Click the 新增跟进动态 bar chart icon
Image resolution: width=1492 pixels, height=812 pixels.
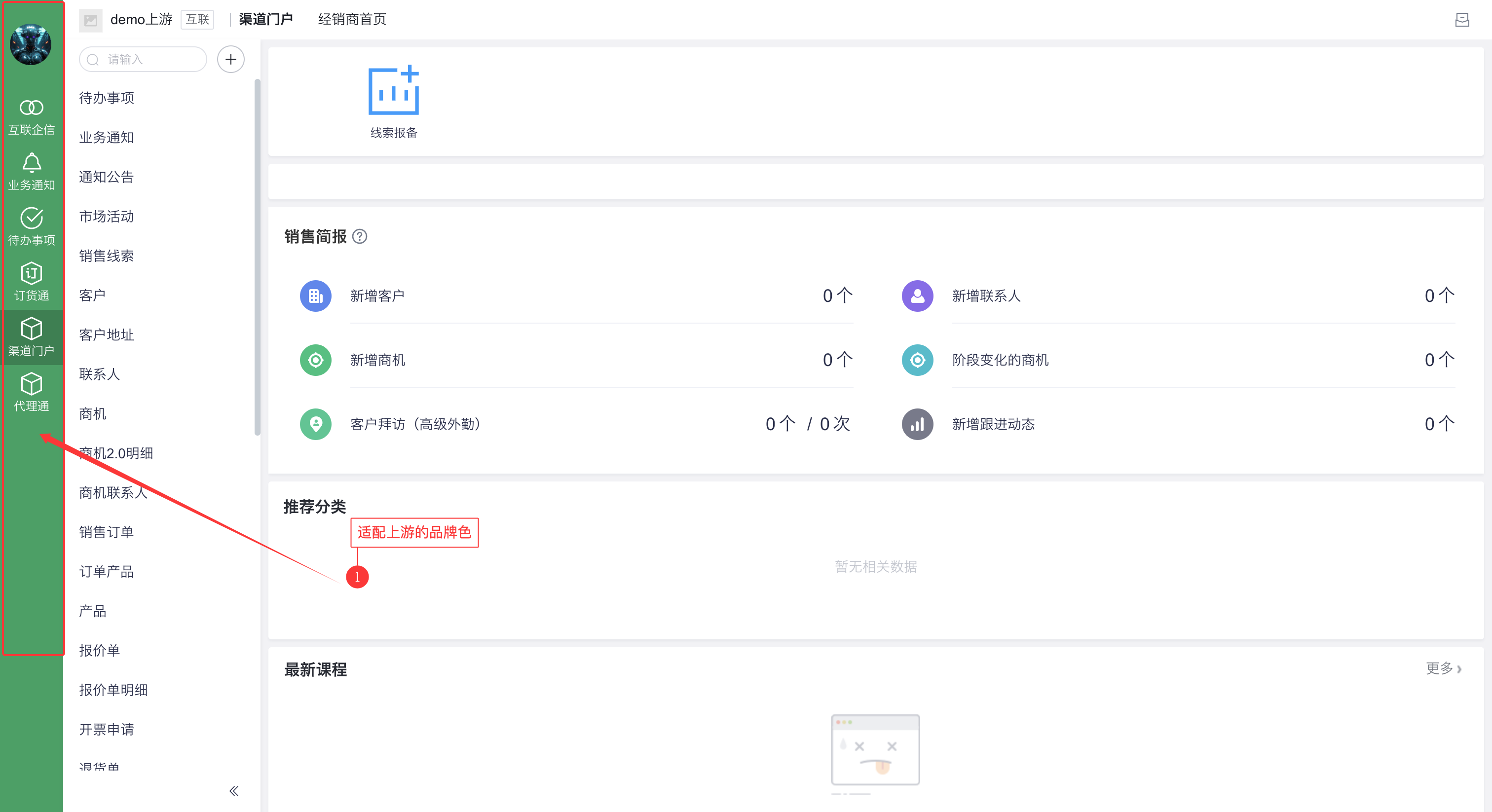917,425
